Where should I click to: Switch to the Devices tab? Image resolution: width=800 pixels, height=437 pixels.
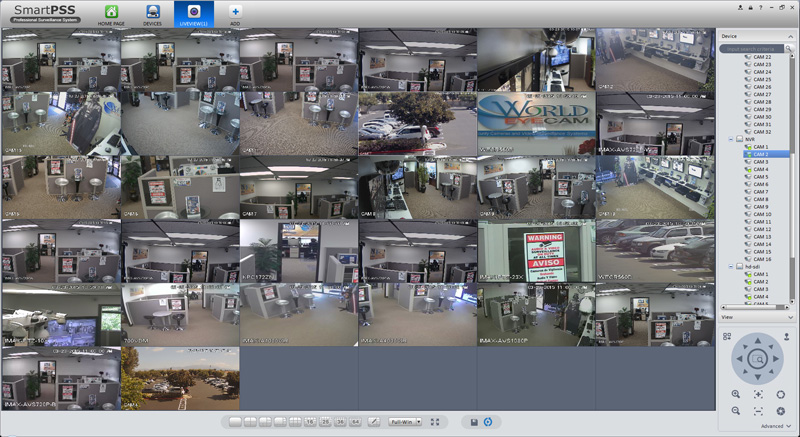click(153, 15)
